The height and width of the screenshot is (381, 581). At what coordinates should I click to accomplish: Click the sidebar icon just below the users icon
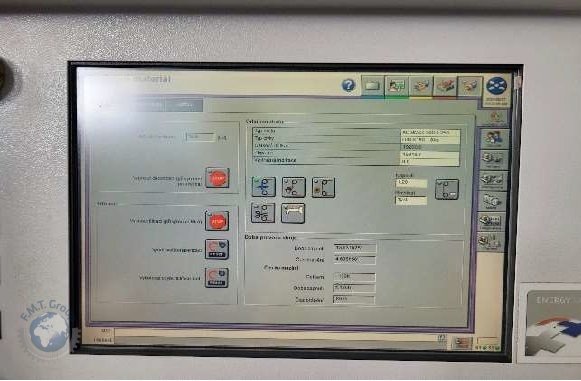[492, 159]
